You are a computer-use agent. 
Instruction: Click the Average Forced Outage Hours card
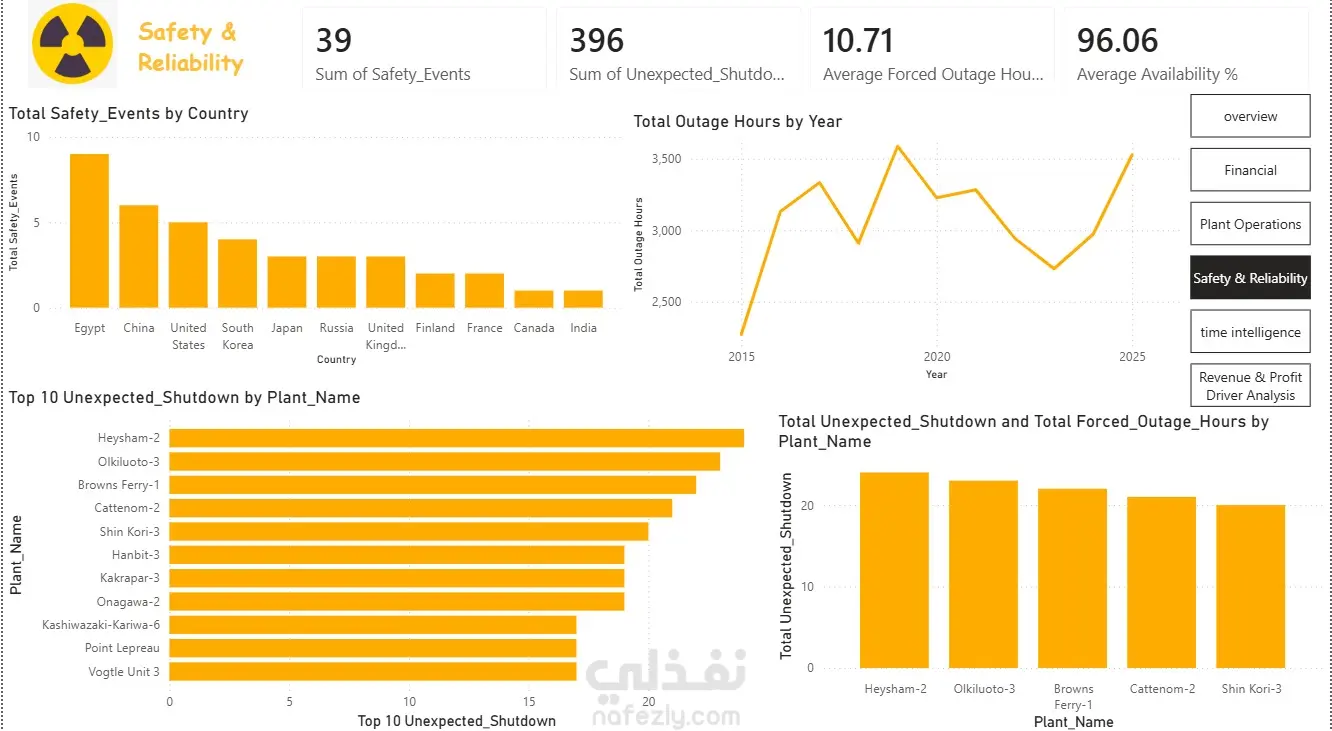click(932, 48)
